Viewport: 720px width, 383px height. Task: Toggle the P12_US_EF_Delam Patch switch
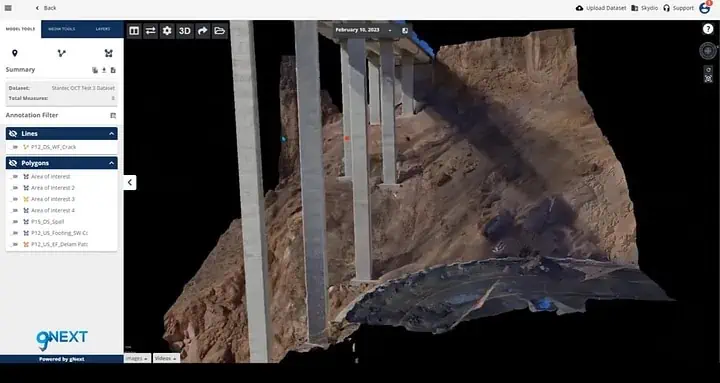tap(14, 244)
